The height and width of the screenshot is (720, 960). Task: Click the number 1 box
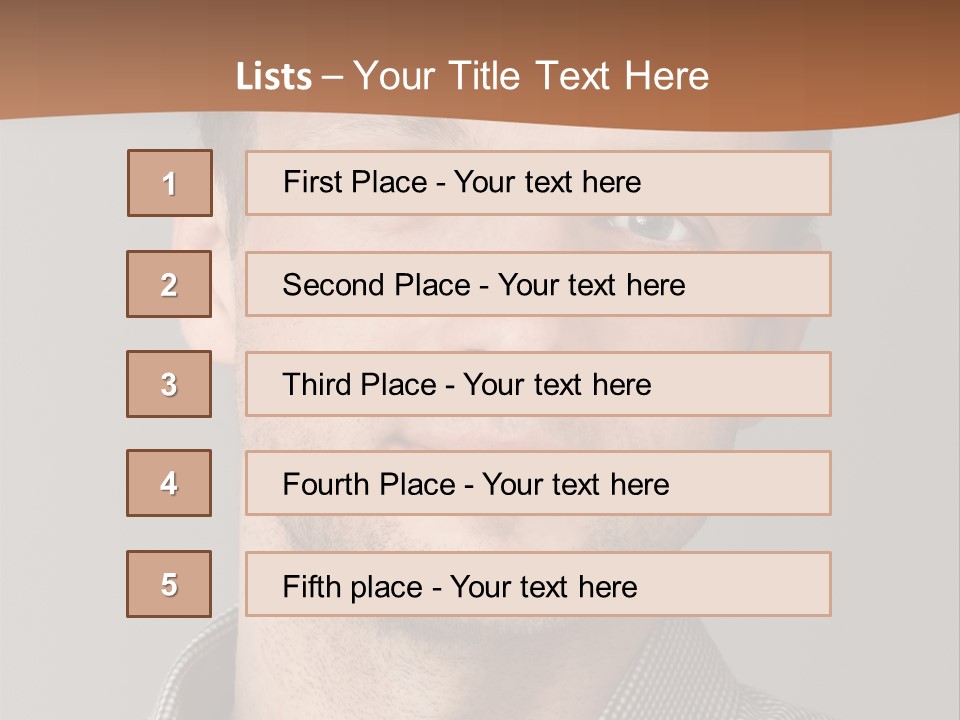pos(170,183)
